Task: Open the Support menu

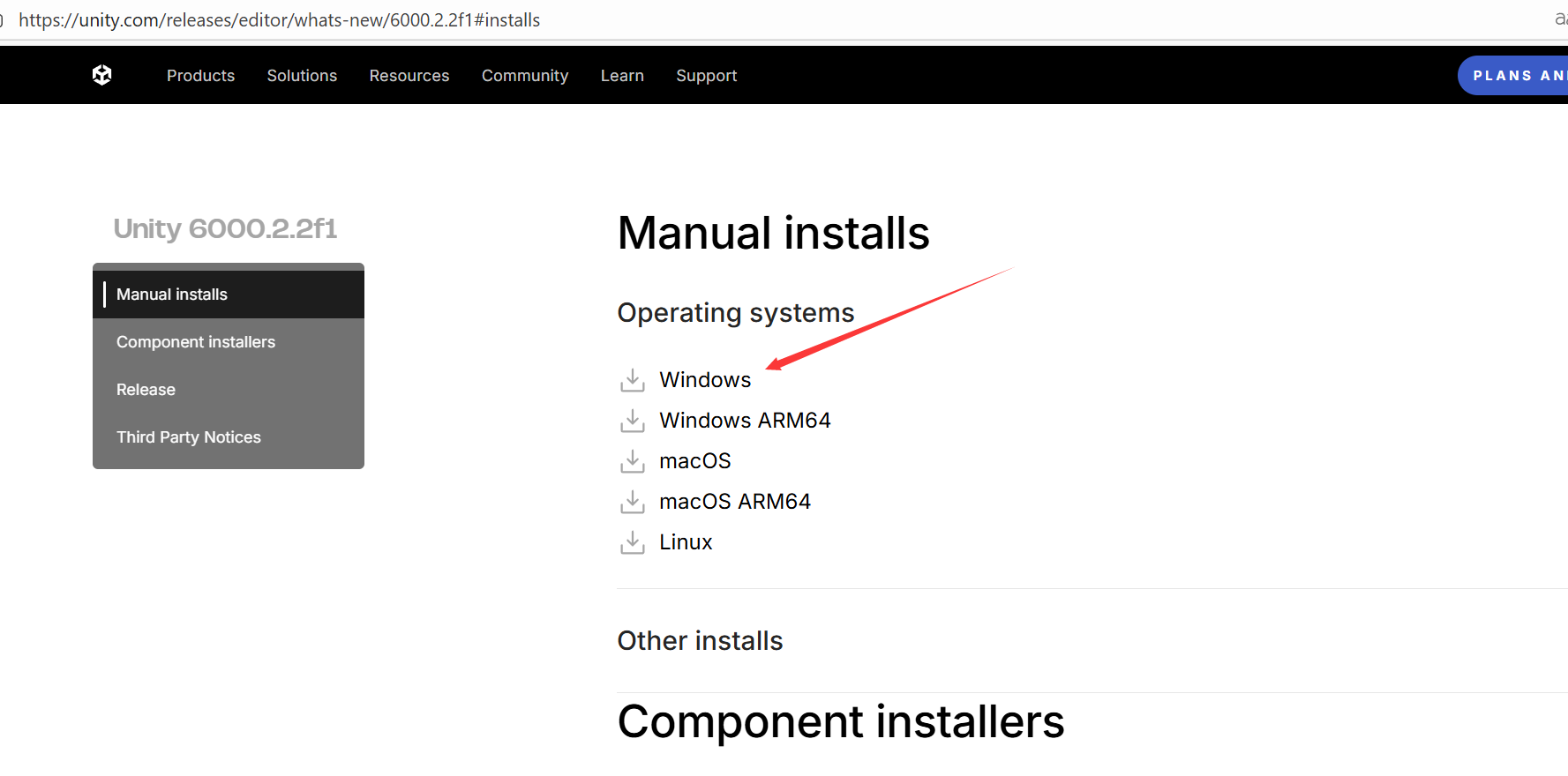Action: 707,76
